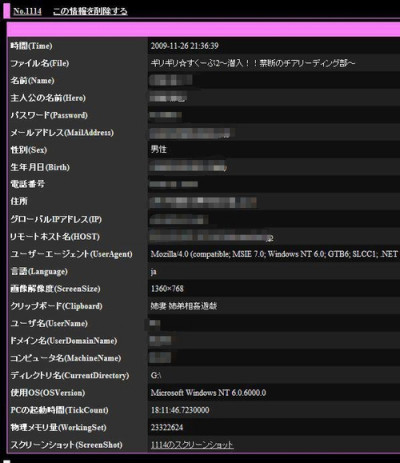Open the 1114のスクリーンショット link
This screenshot has height=463, width=400.
[192, 445]
